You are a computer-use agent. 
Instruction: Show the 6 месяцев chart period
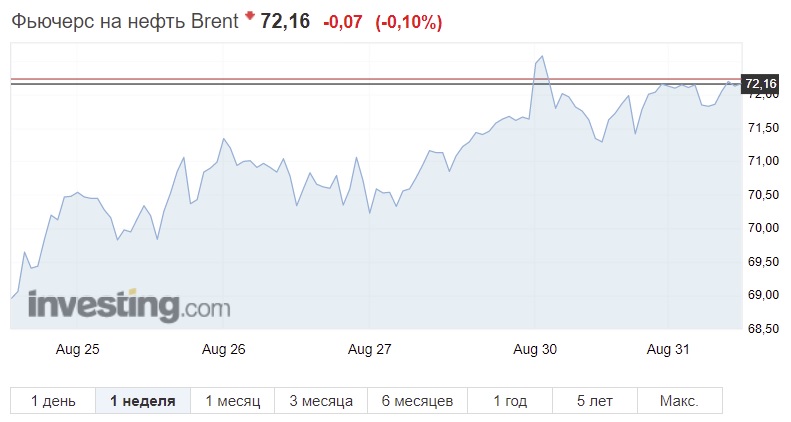[x=417, y=401]
